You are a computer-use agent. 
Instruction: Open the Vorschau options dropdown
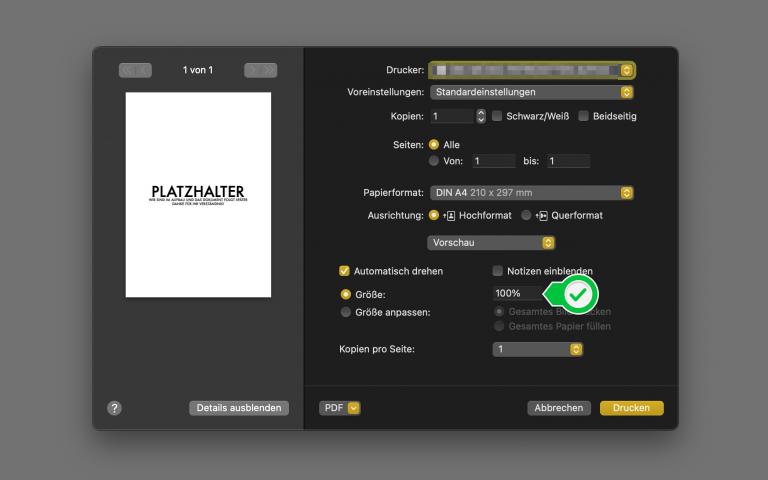pyautogui.click(x=491, y=243)
